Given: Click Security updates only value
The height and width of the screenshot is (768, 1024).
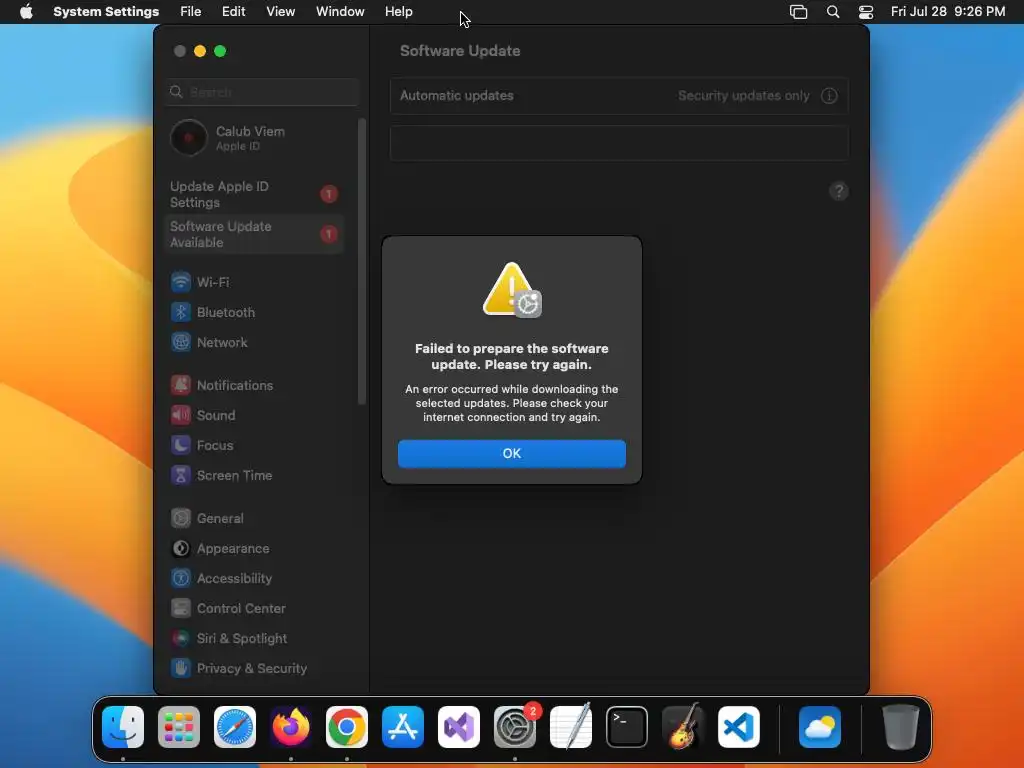Looking at the screenshot, I should coord(743,96).
